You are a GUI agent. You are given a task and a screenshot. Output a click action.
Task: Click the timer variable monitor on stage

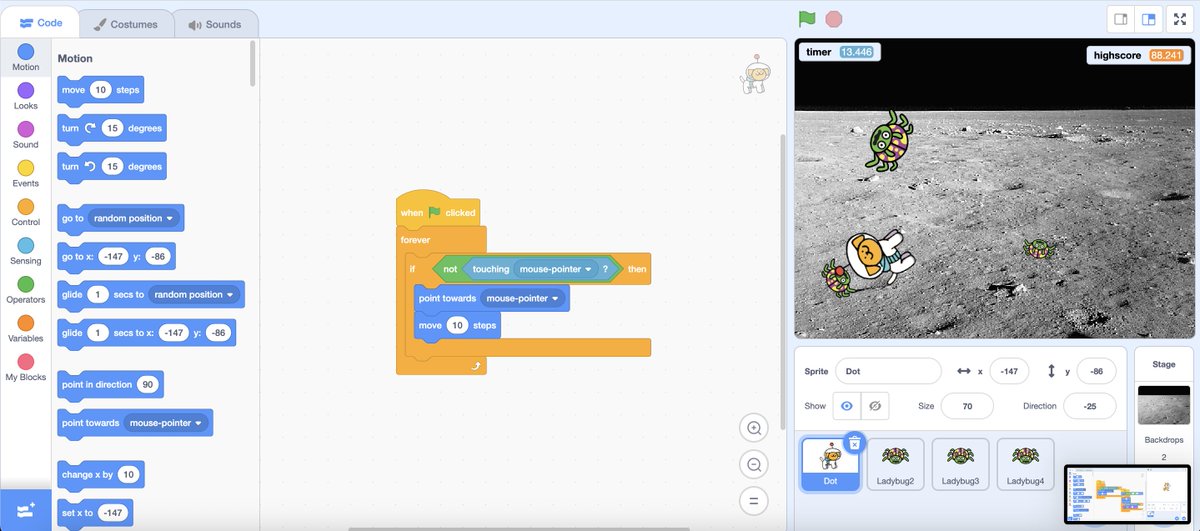point(840,52)
